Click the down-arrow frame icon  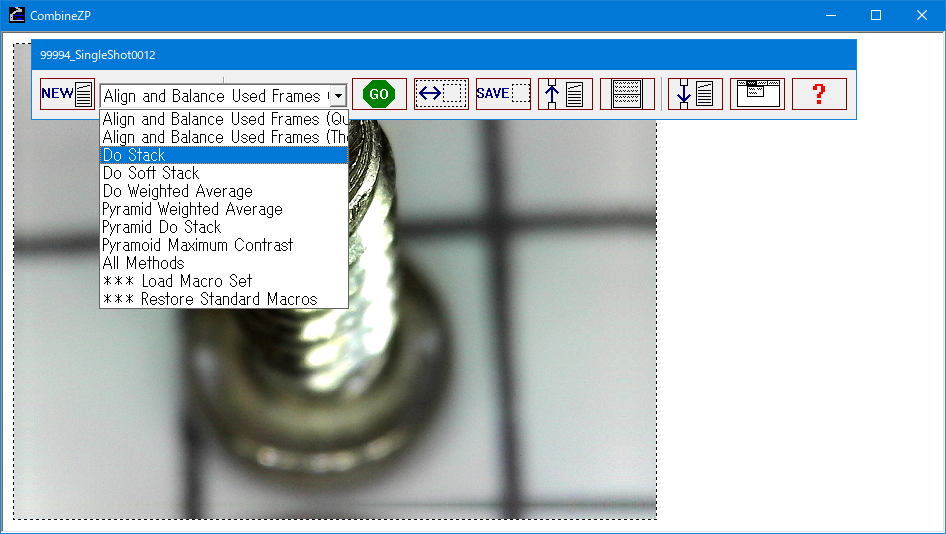coord(696,94)
